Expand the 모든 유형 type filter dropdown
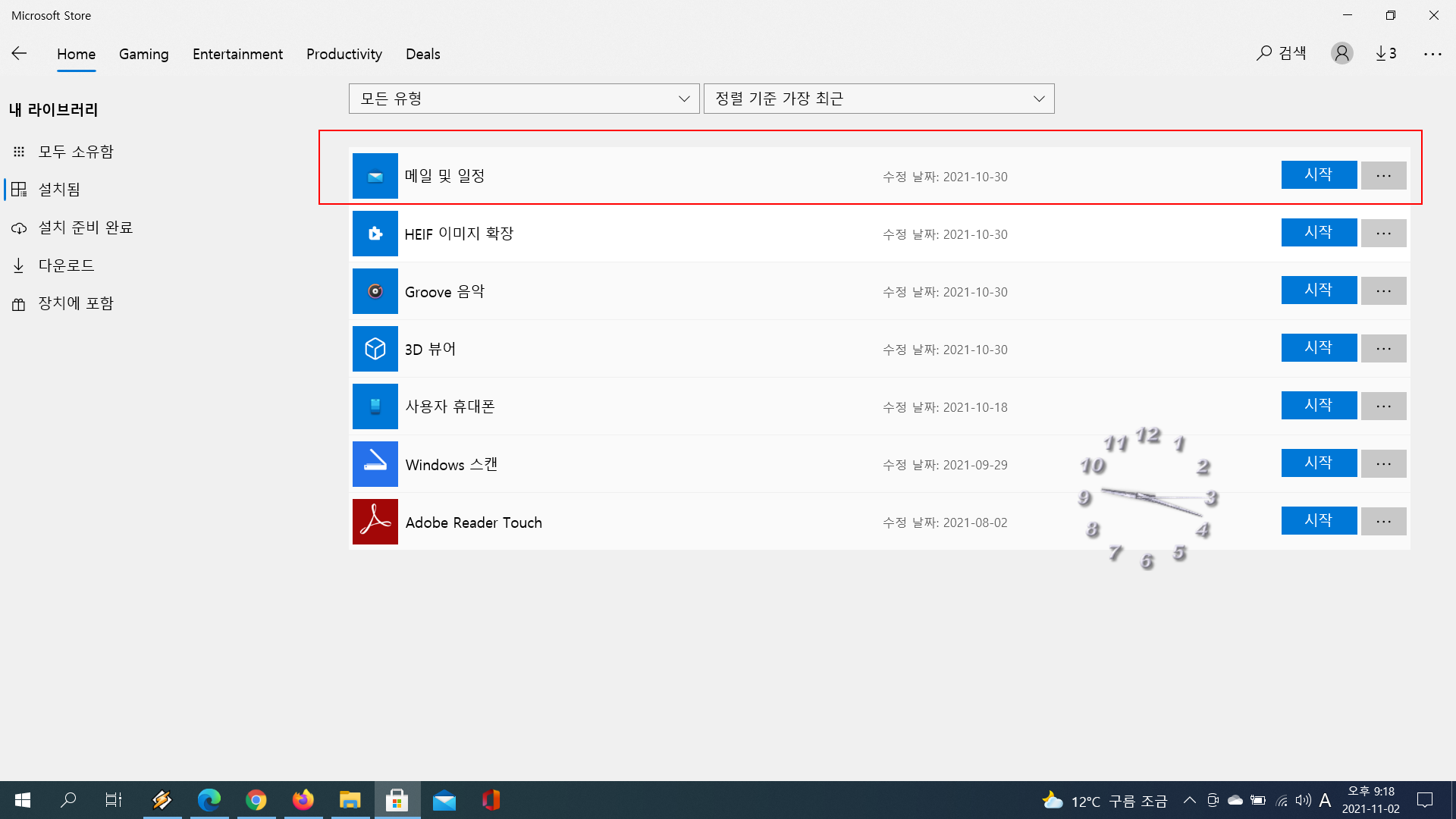The image size is (1456, 819). tap(524, 99)
